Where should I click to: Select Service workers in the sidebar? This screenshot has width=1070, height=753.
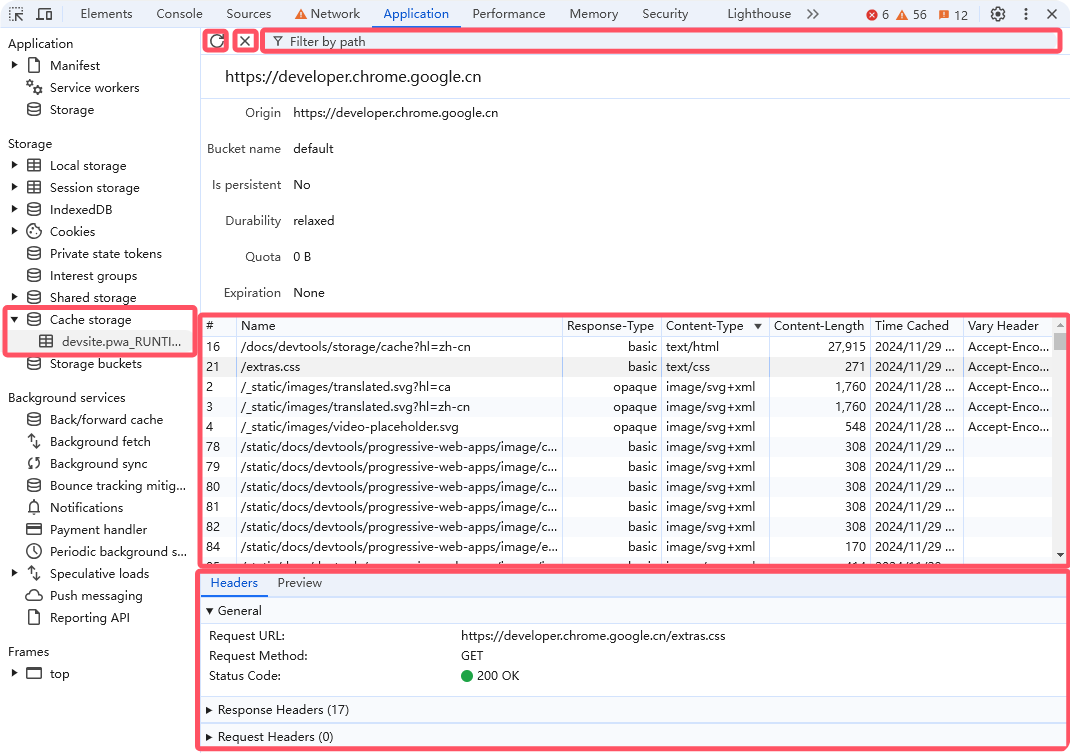94,88
